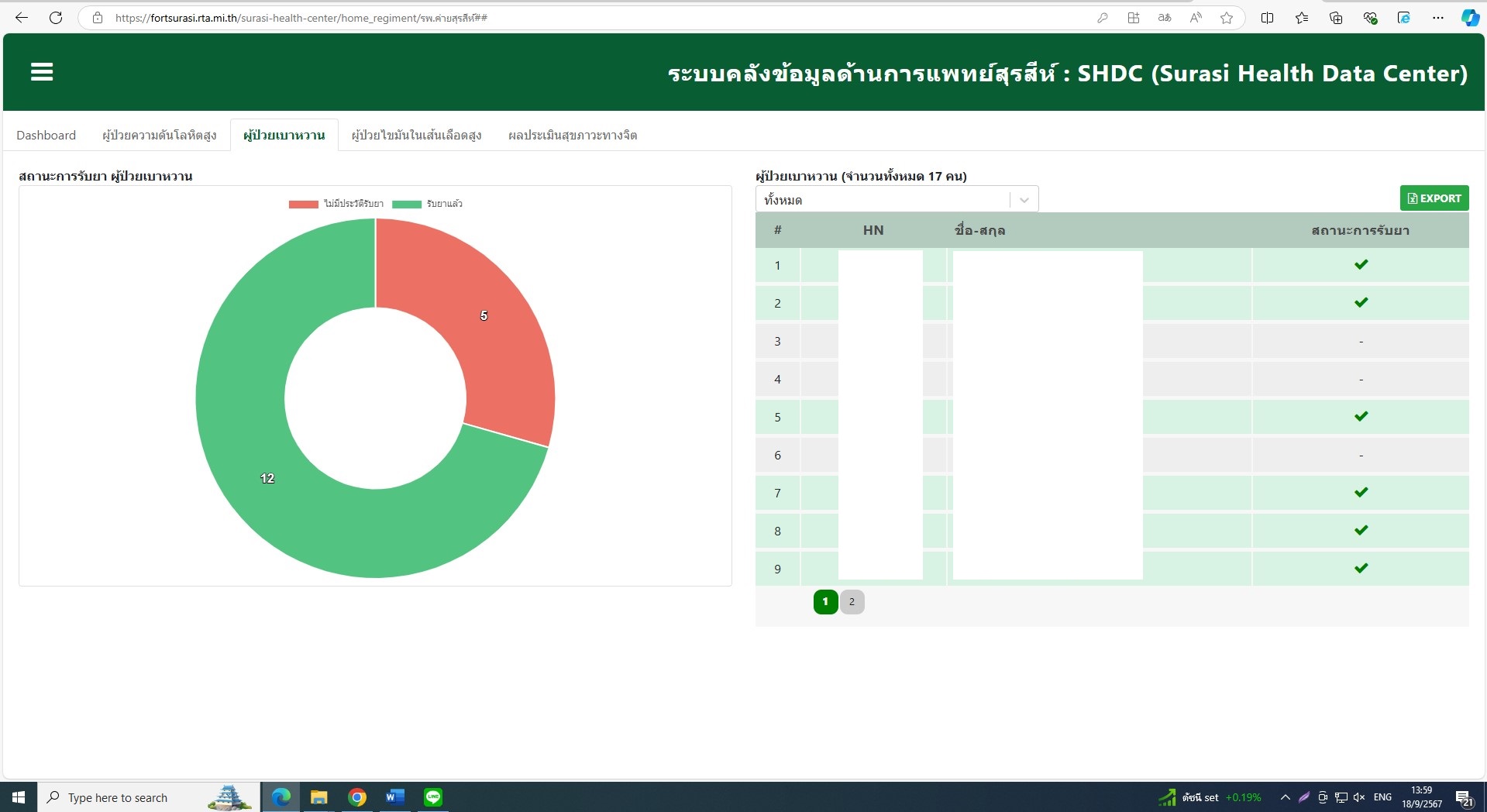Click the browser refresh icon
Screen dimensions: 1487x812
[56, 18]
